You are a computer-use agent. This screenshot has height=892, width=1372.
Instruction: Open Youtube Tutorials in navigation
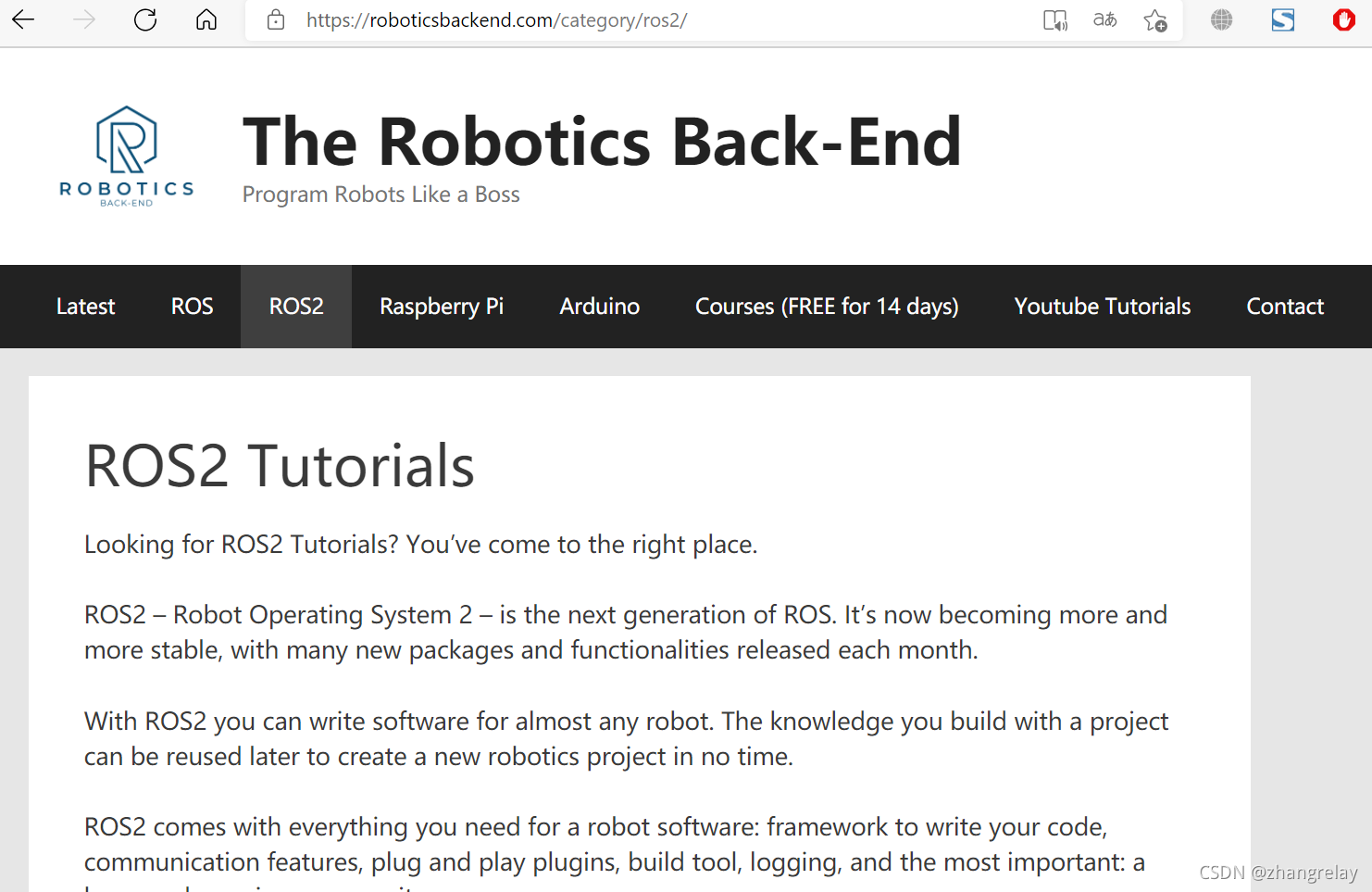coord(1103,307)
